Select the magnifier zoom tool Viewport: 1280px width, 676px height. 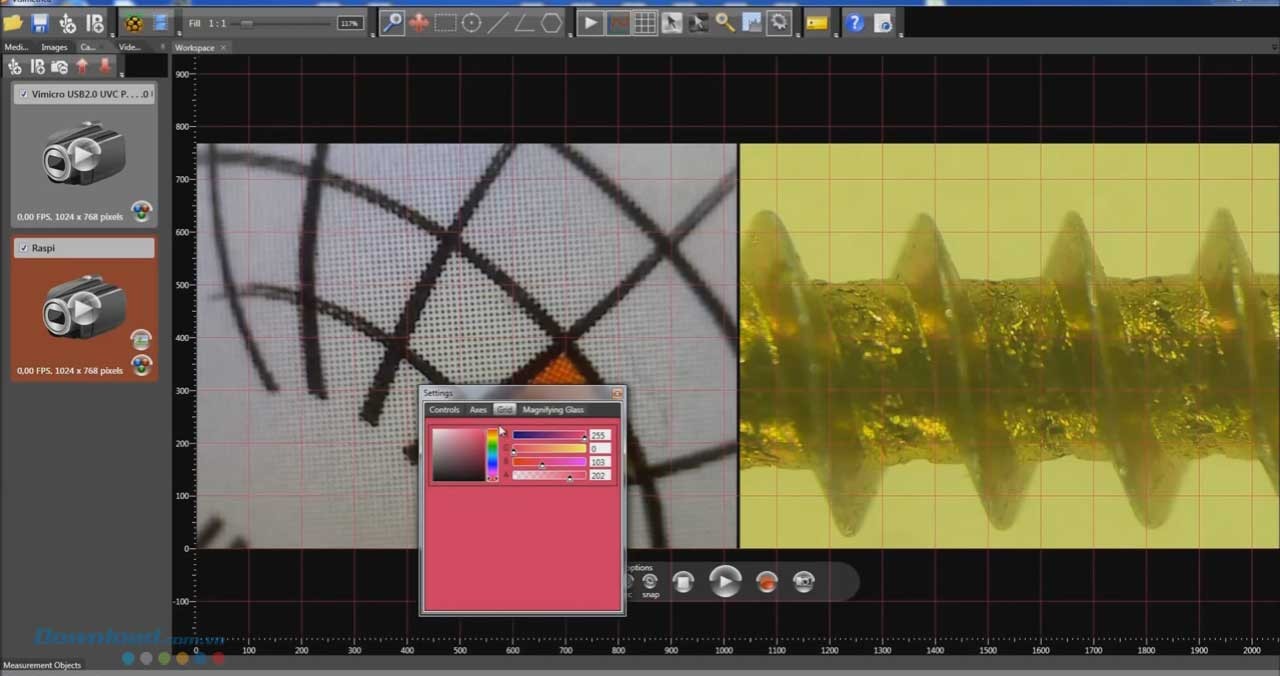[x=393, y=23]
